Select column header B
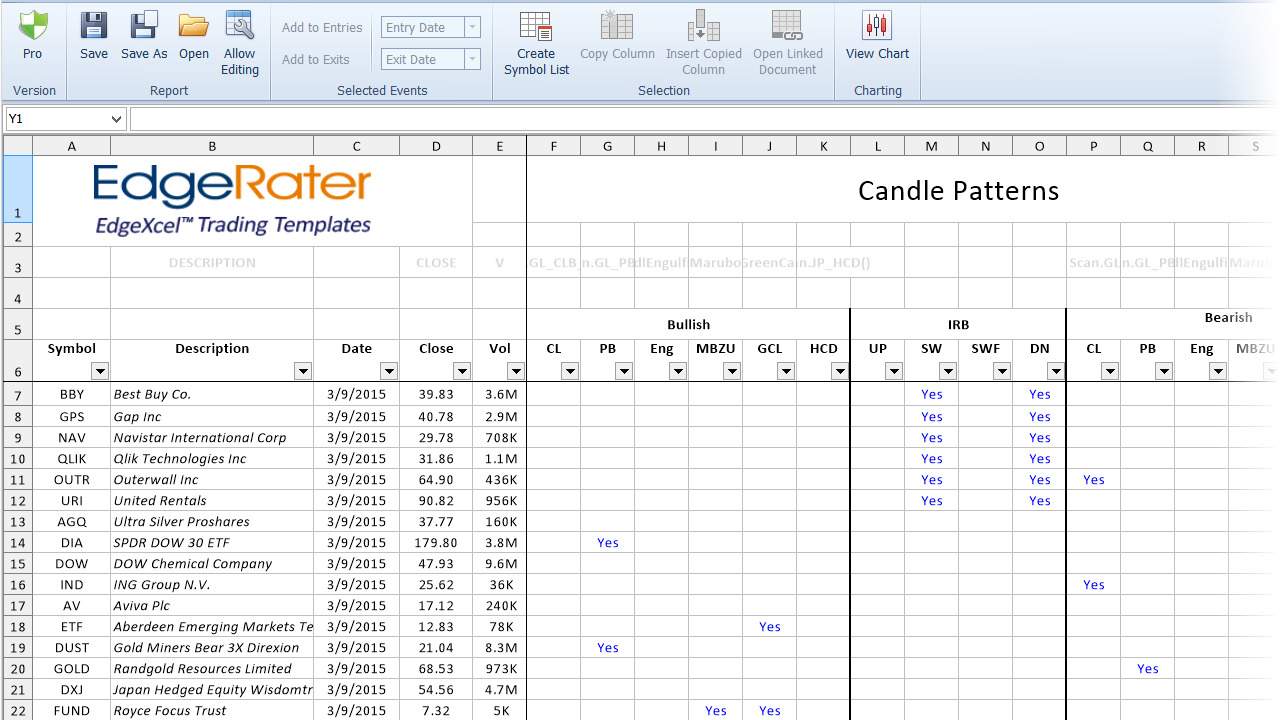Image resolution: width=1280 pixels, height=720 pixels. pos(212,146)
